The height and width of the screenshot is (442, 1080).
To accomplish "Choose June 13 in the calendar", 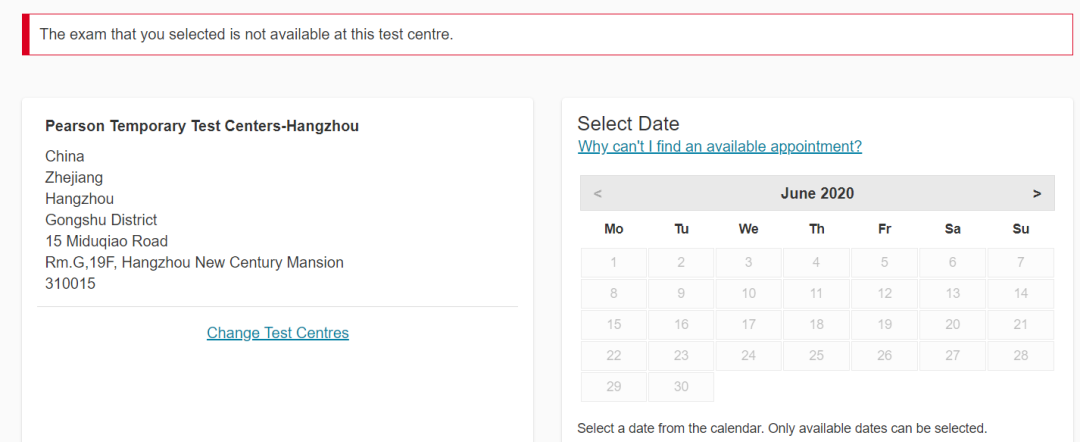I will pyautogui.click(x=952, y=294).
